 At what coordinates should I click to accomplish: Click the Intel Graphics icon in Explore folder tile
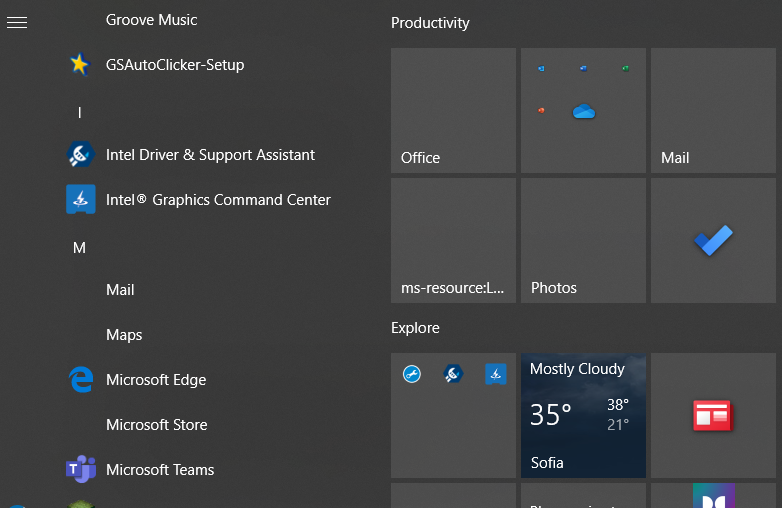[496, 374]
